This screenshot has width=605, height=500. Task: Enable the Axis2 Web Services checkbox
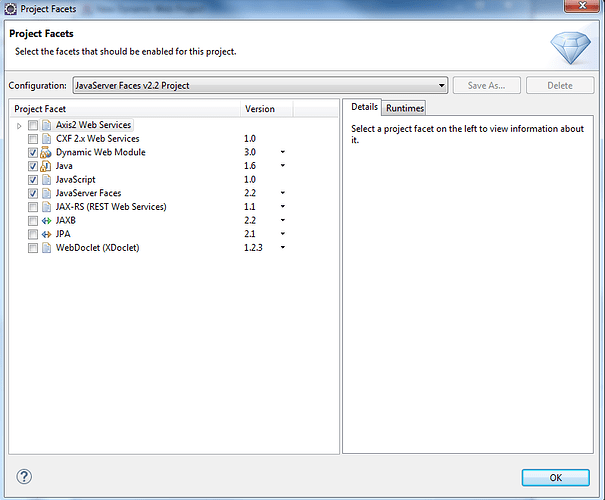pos(33,125)
